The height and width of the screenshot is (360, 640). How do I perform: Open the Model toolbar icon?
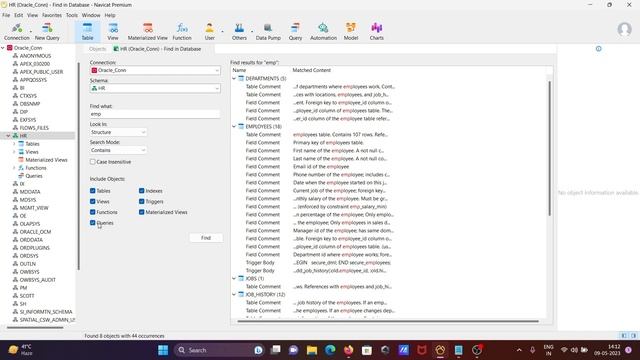coord(351,31)
